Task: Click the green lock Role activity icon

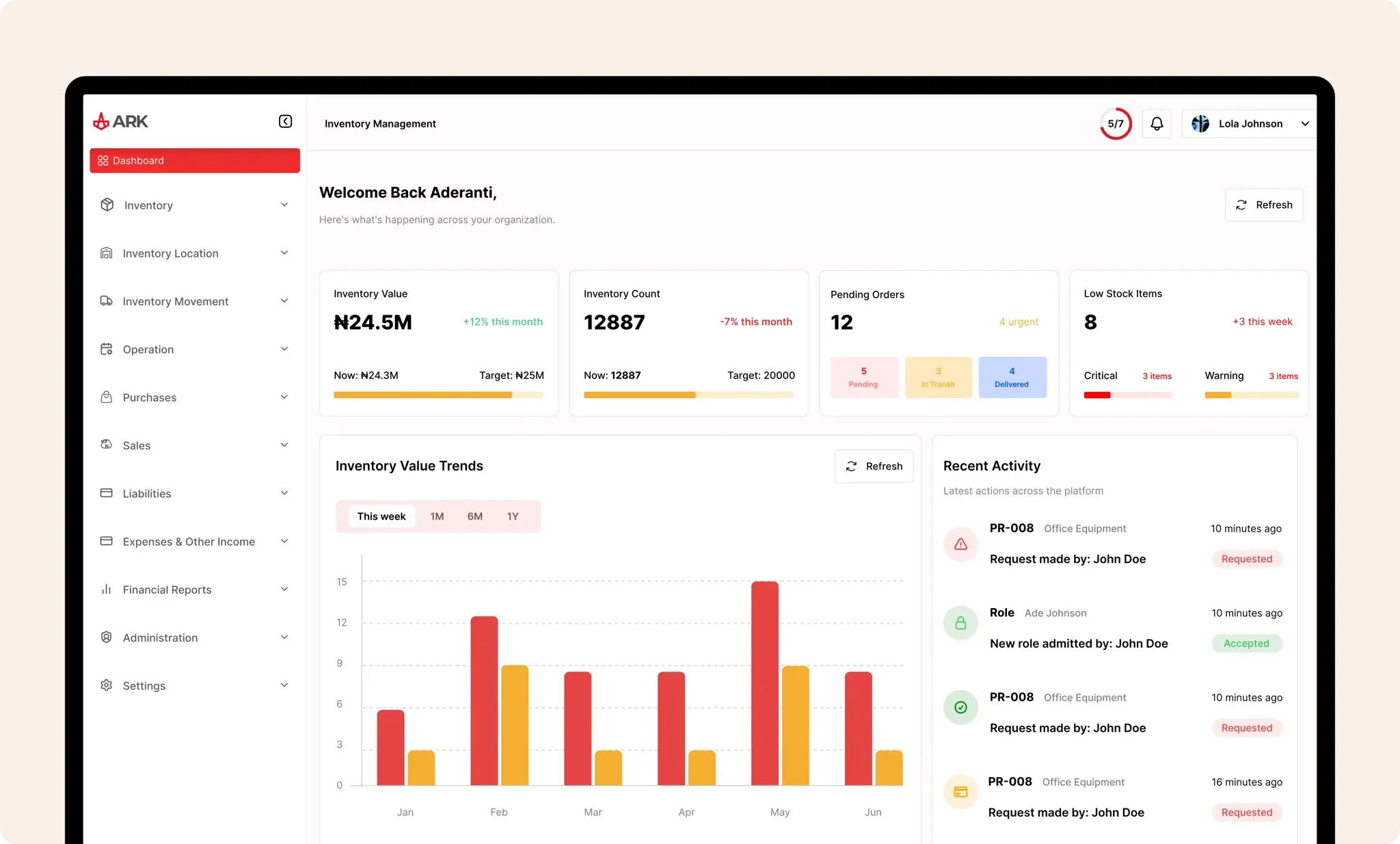Action: click(960, 623)
